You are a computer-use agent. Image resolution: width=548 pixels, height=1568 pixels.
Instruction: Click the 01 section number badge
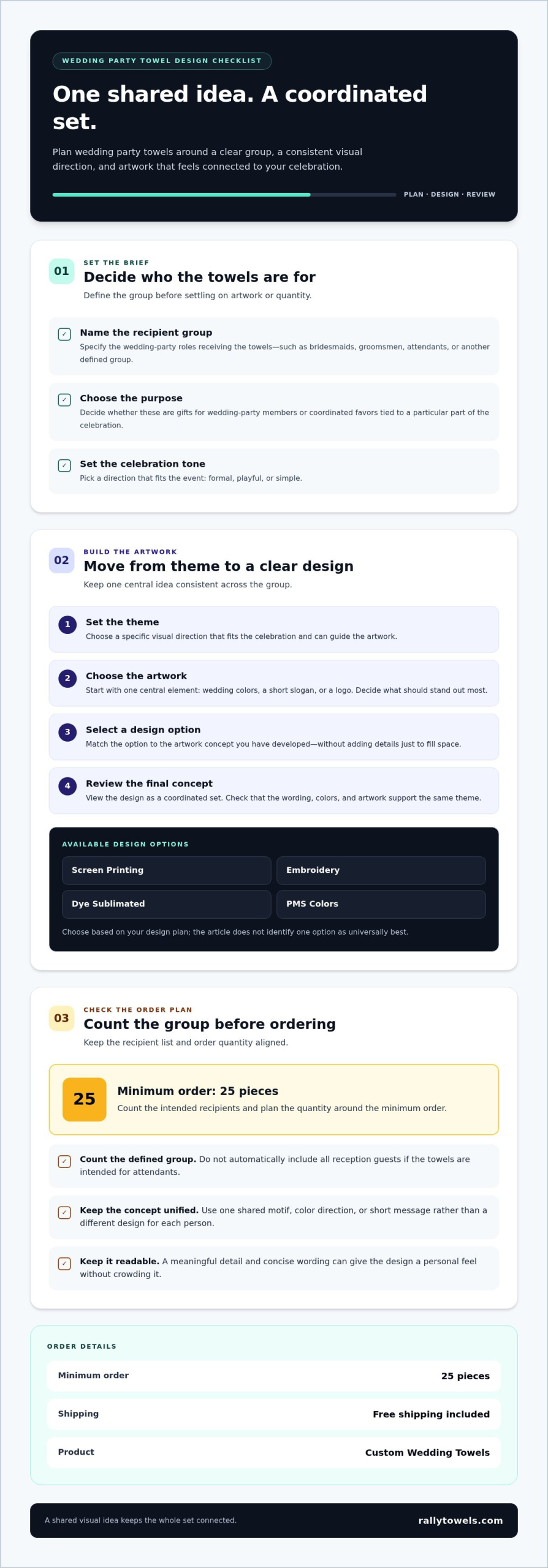(x=61, y=271)
